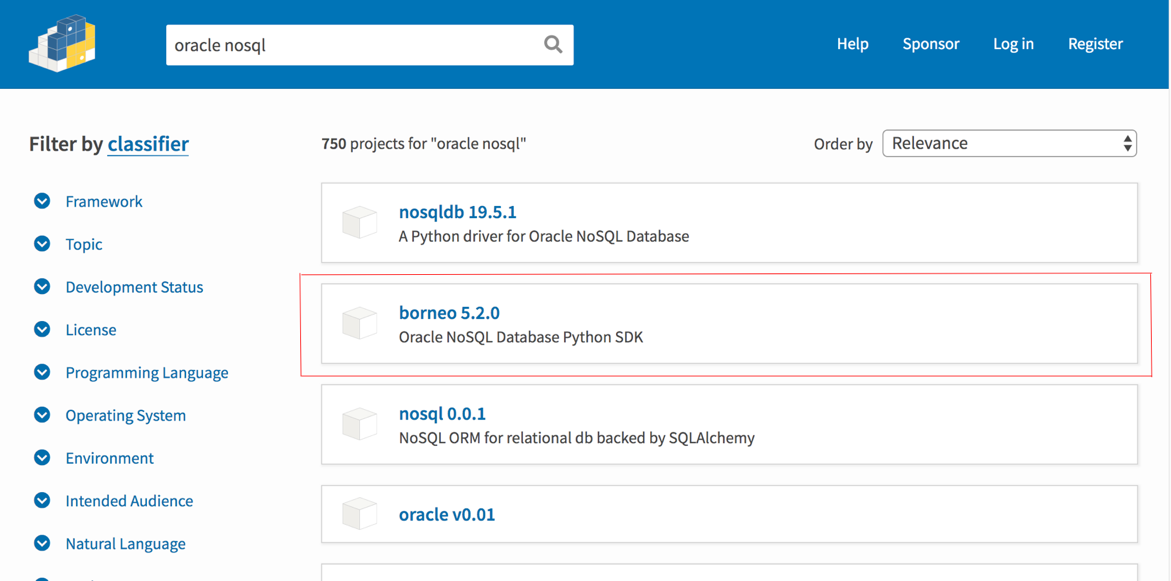Click the search field containing "oracle nosql"
Image resolution: width=1171 pixels, height=581 pixels.
click(350, 45)
